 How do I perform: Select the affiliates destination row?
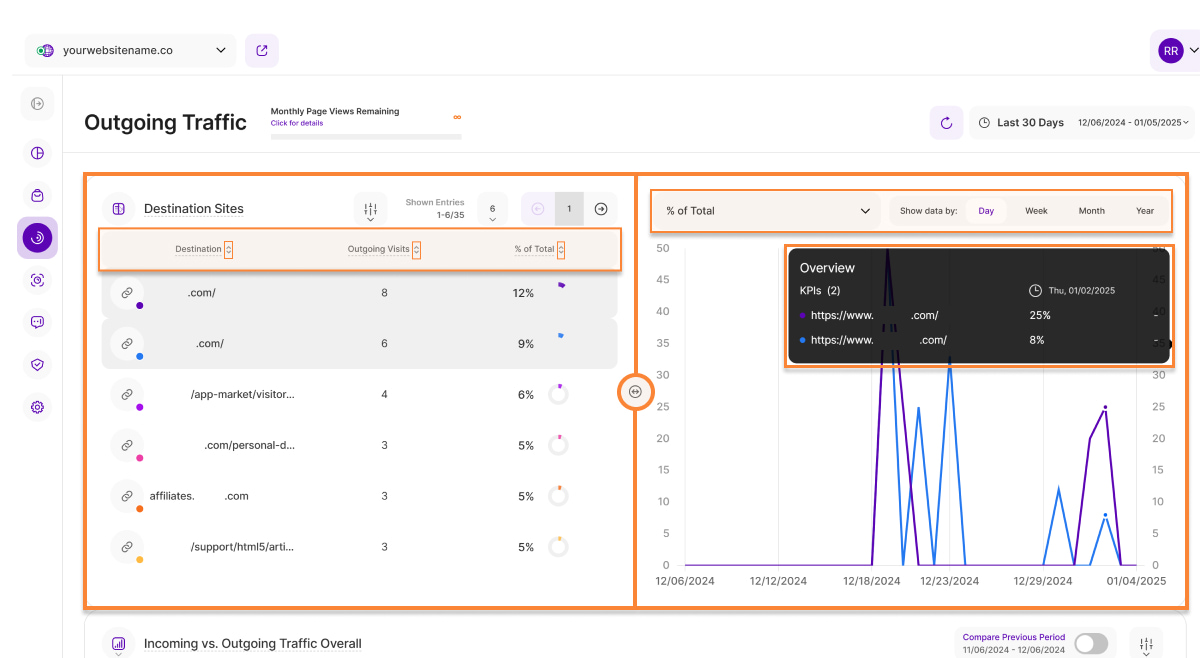(360, 496)
